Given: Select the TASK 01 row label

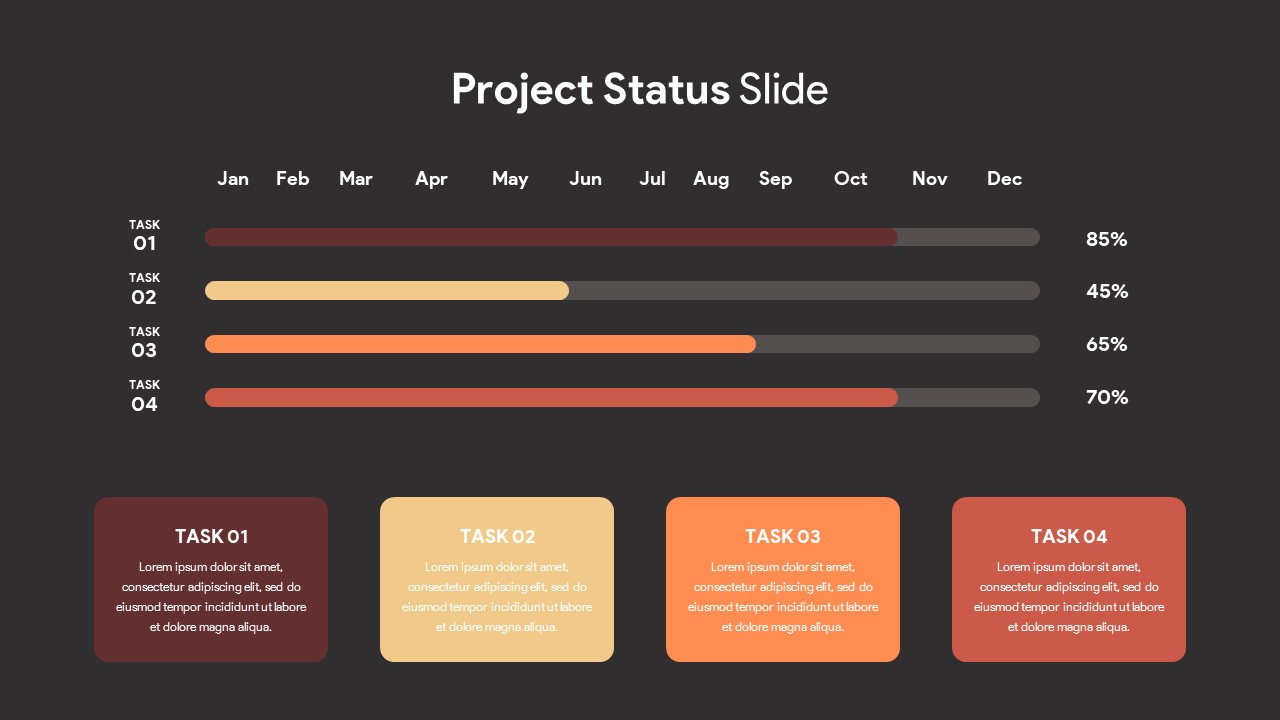Looking at the screenshot, I should 144,236.
